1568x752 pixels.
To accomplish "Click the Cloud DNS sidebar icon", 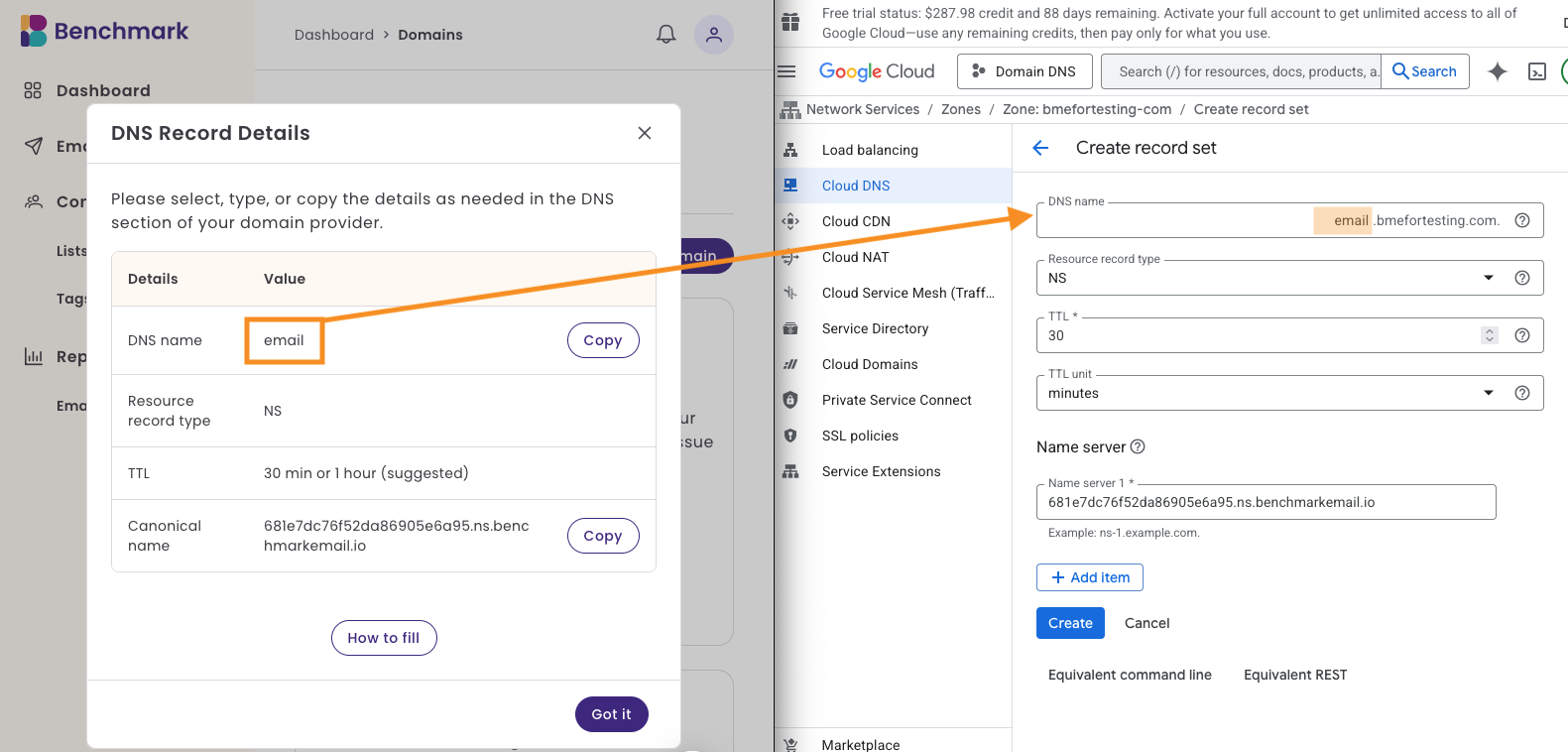I will (790, 186).
